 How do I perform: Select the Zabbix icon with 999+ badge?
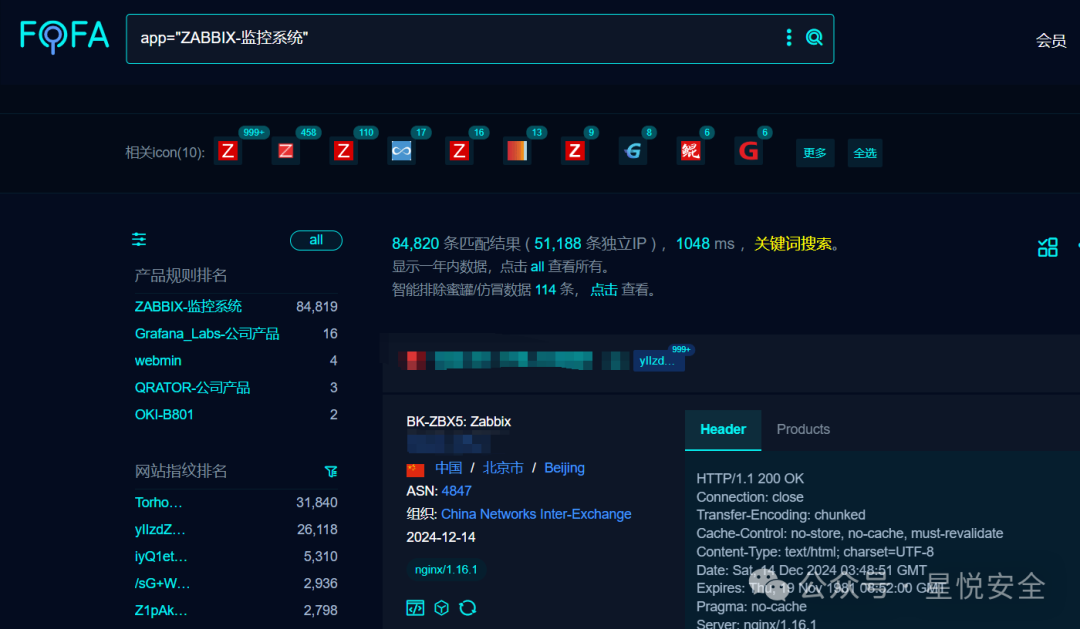coord(228,151)
